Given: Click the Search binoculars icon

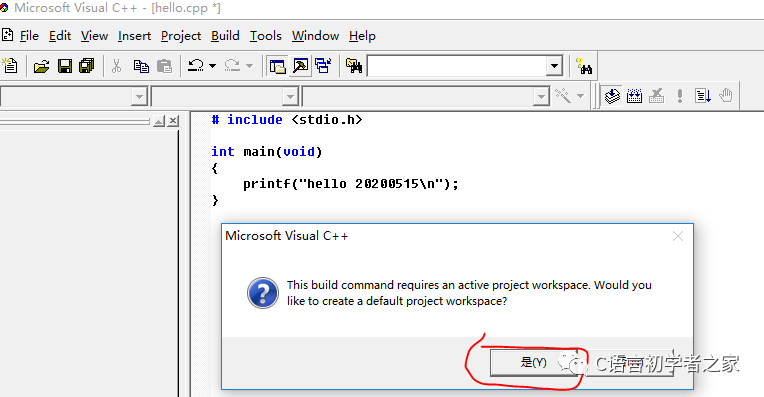Looking at the screenshot, I should coord(584,66).
